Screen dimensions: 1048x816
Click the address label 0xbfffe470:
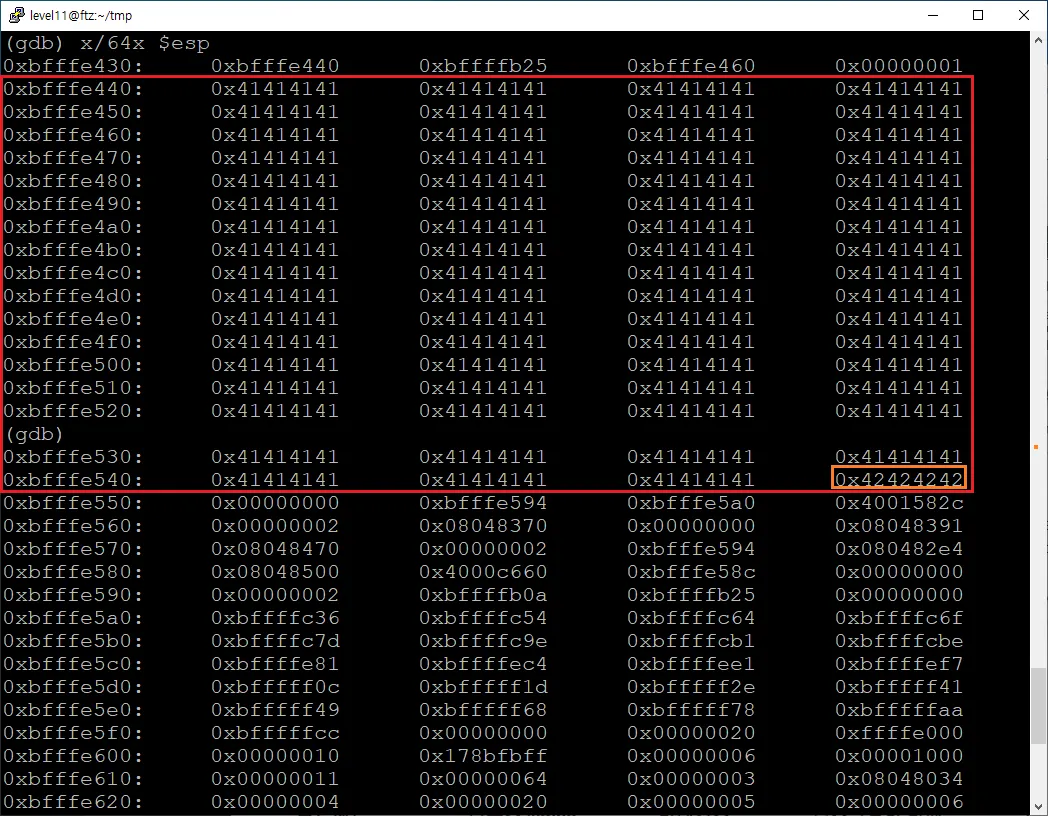tap(73, 158)
